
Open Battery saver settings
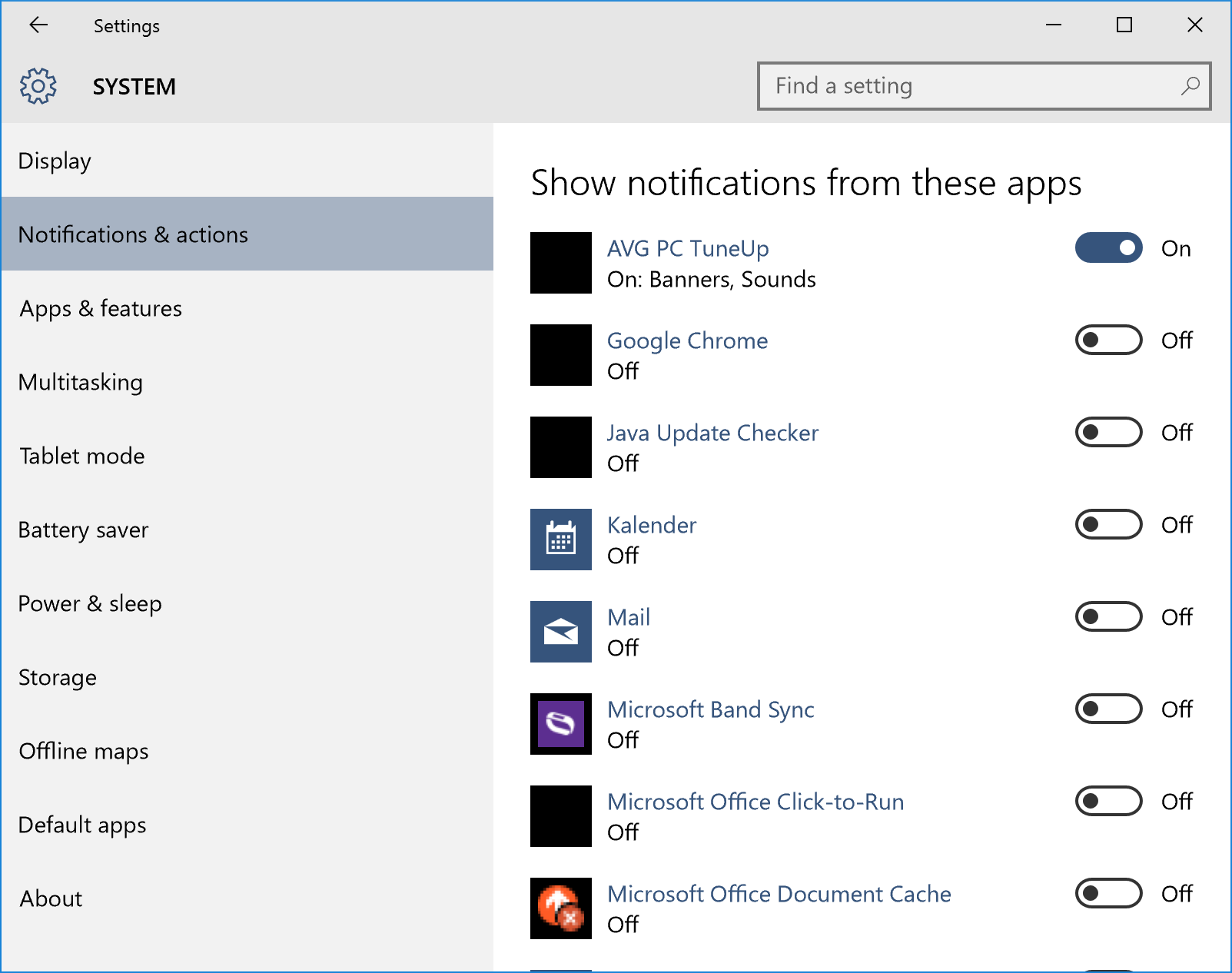point(247,529)
